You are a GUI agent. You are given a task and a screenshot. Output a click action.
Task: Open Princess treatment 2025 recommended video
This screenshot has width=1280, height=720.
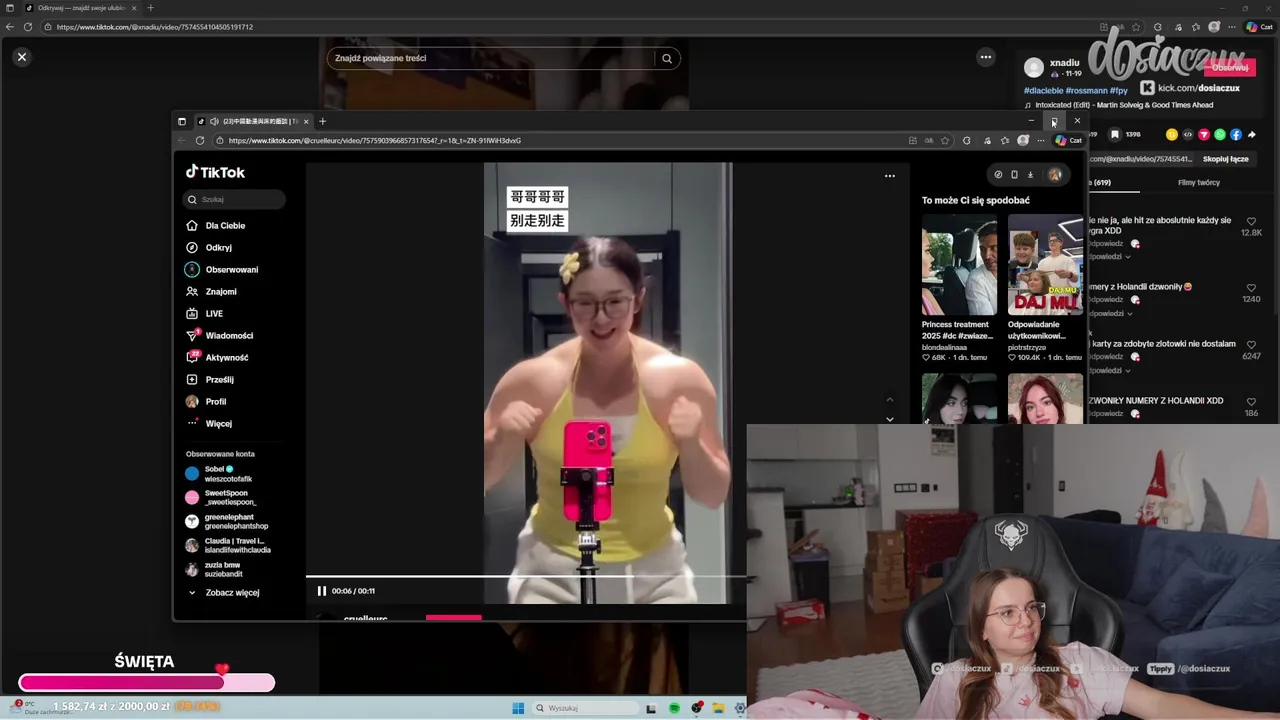coord(959,265)
